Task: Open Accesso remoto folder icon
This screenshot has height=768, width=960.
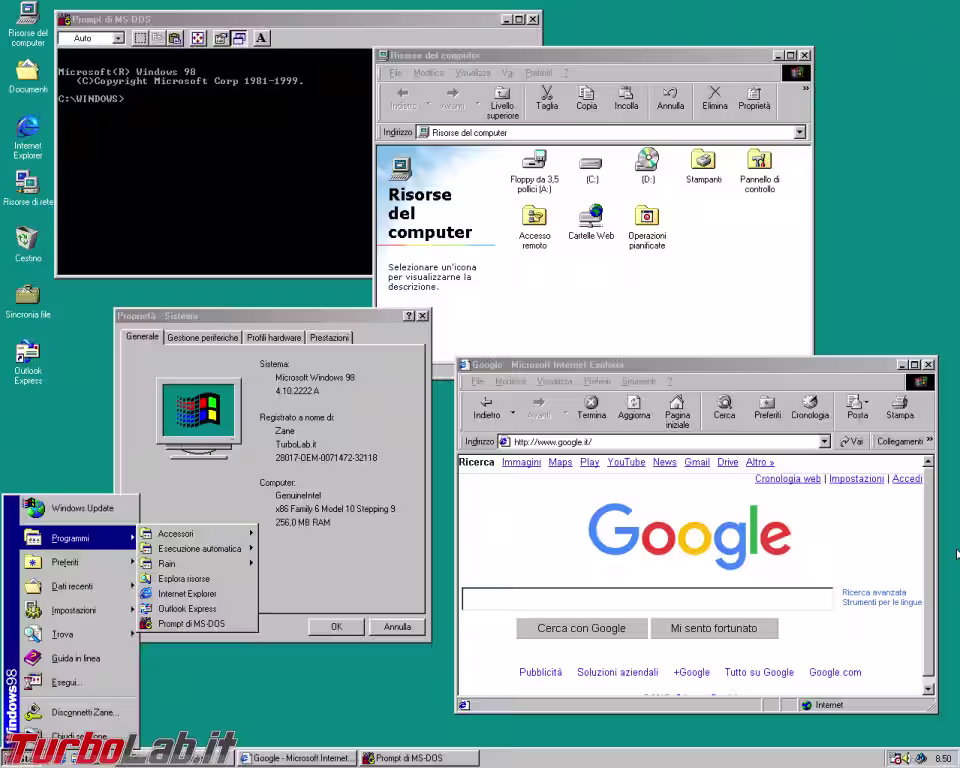Action: (x=534, y=227)
